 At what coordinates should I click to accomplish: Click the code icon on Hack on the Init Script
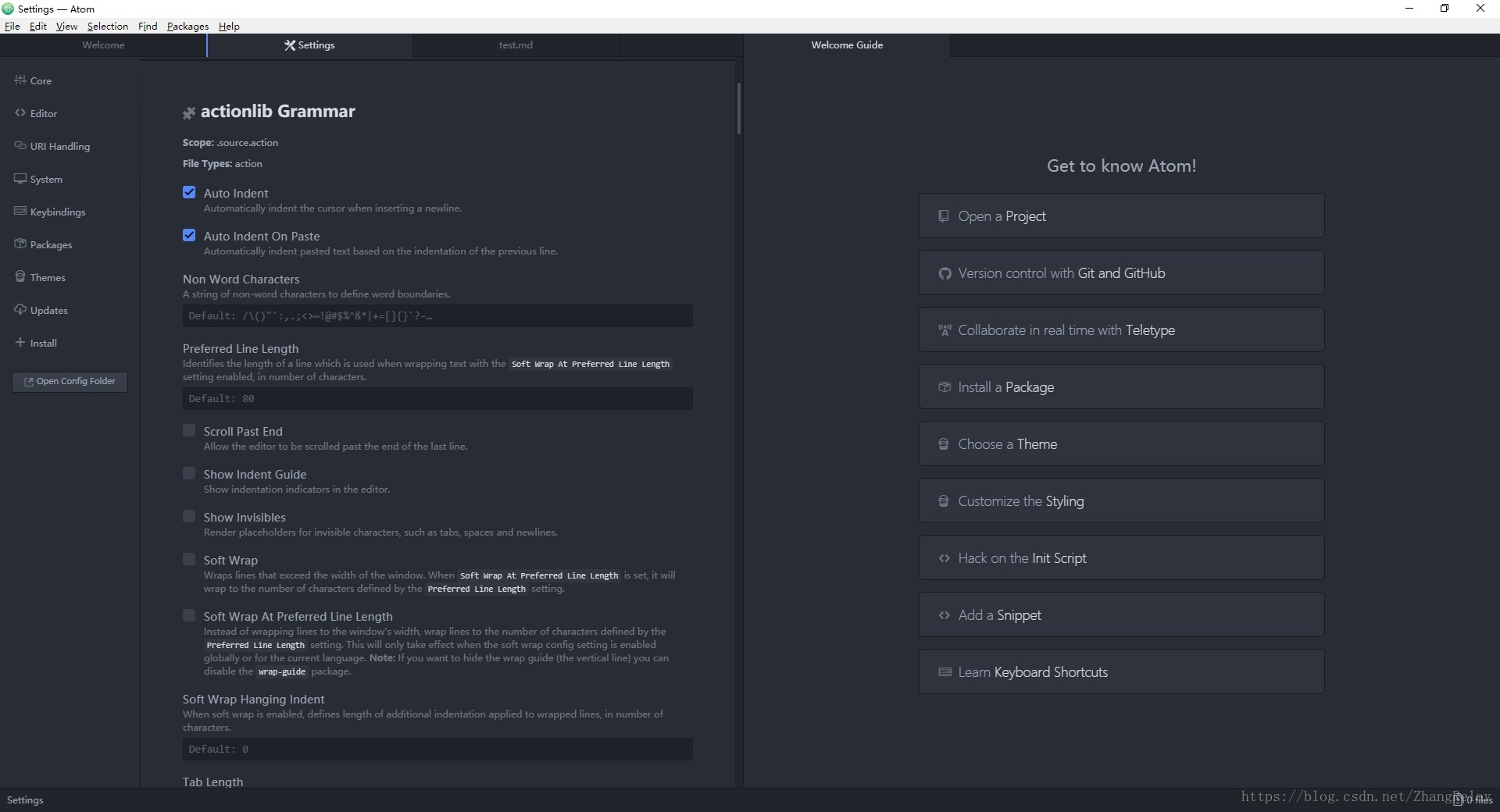point(945,558)
